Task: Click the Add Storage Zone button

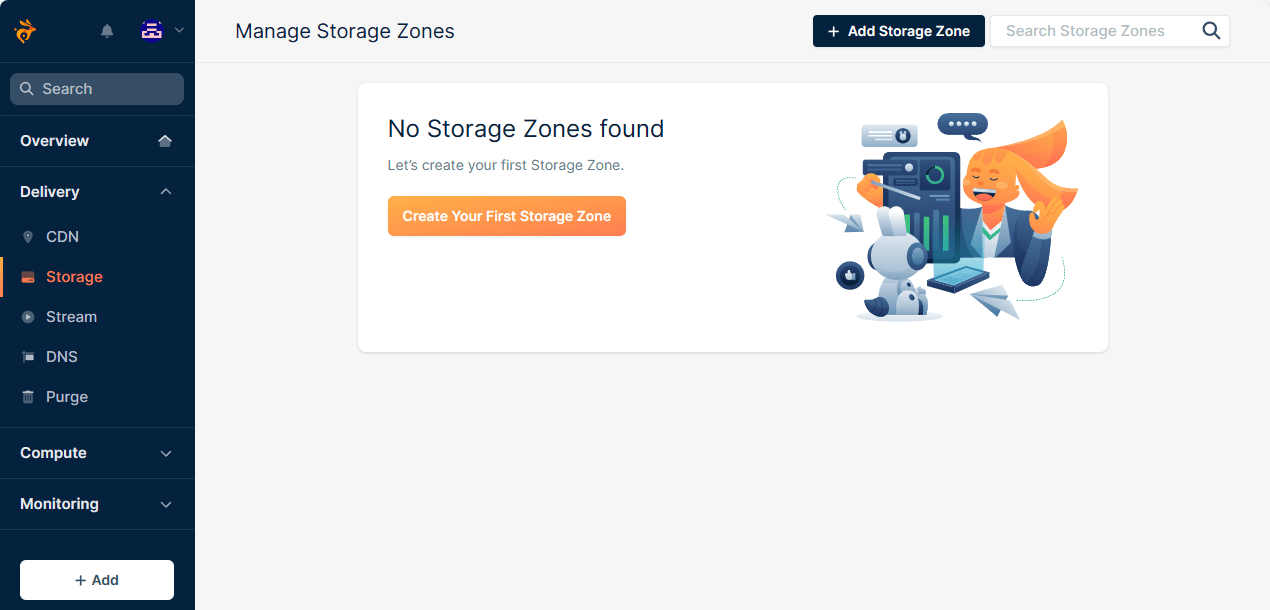Action: [899, 31]
